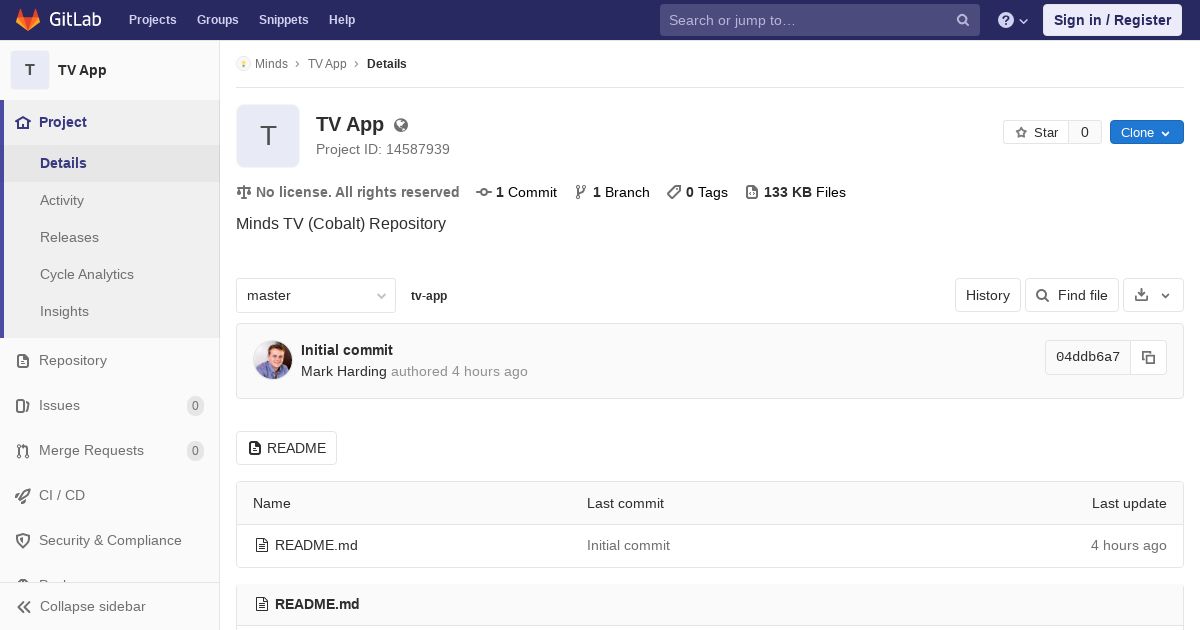Click the star icon on Star button
This screenshot has width=1200, height=630.
1021,133
